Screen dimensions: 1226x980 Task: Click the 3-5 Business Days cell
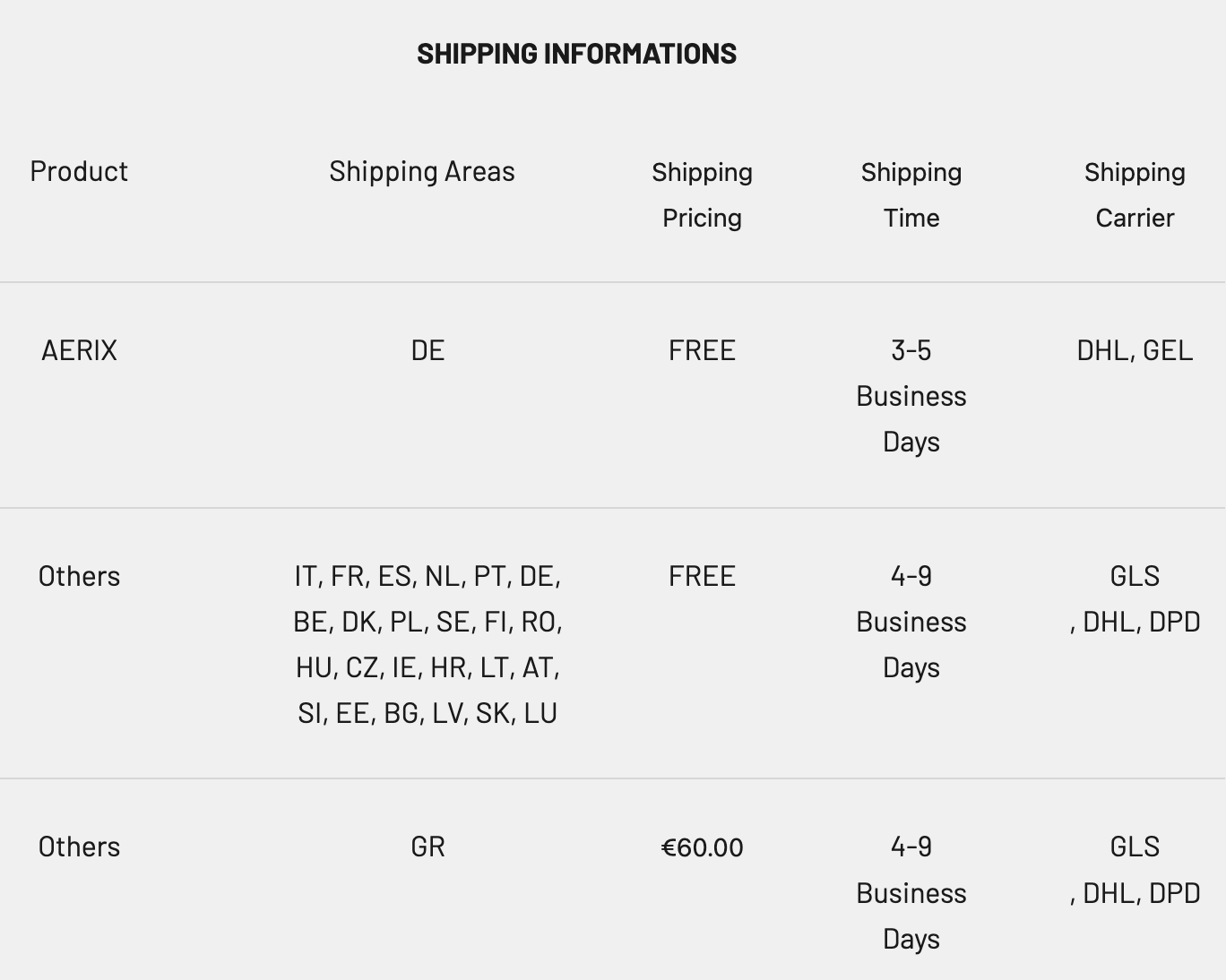tap(911, 396)
